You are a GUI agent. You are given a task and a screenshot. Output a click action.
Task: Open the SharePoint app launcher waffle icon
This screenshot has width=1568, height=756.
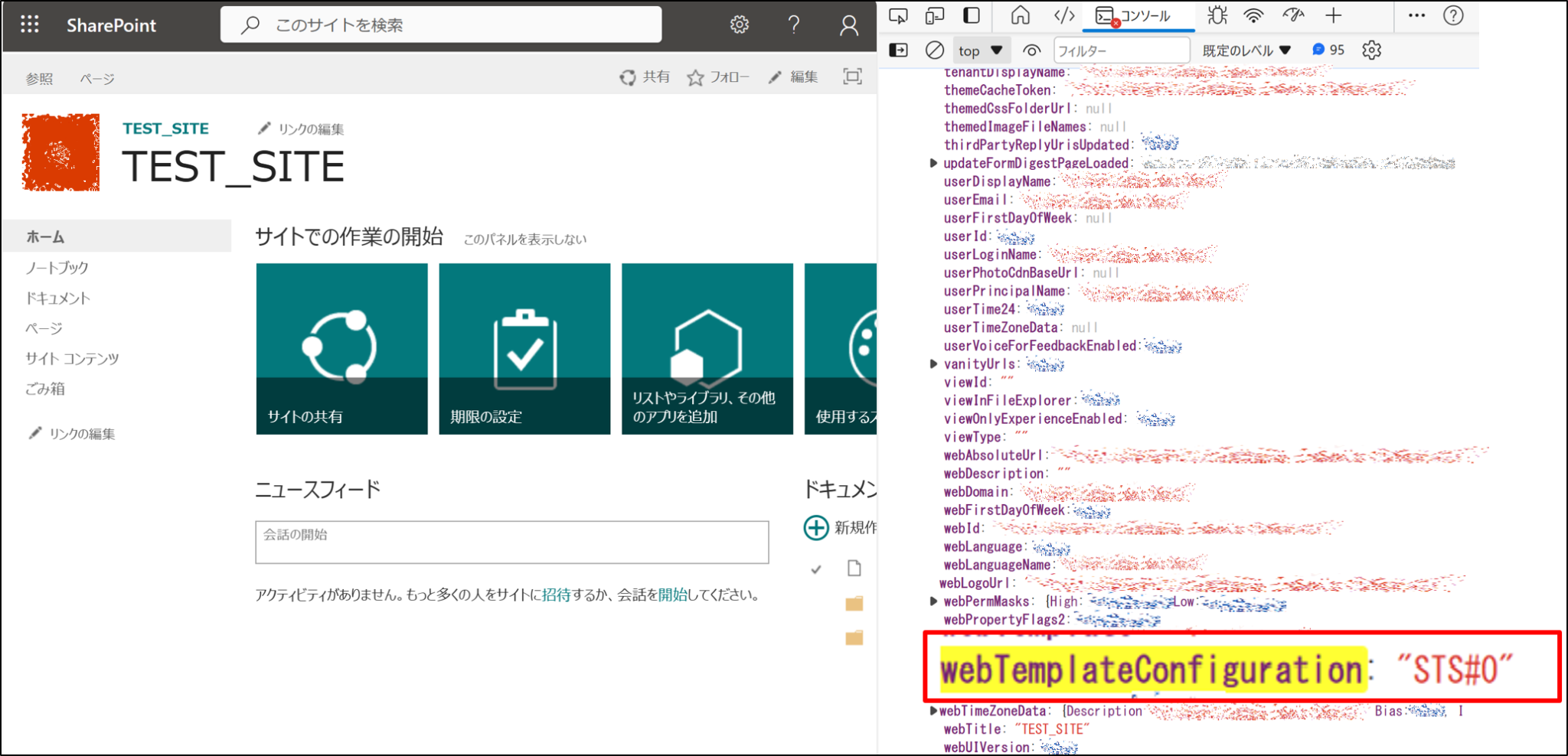[29, 24]
